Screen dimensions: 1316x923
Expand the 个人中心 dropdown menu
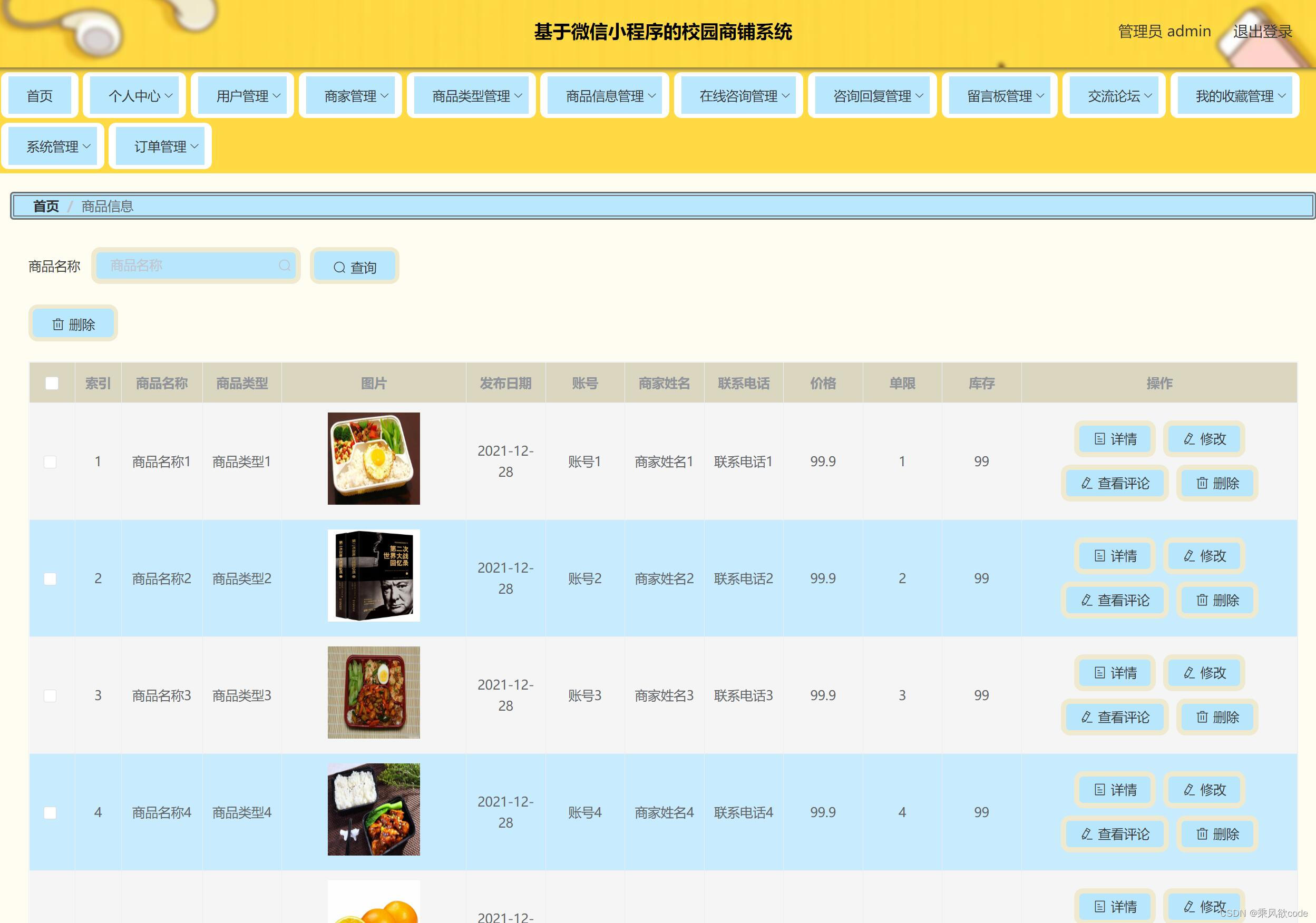pyautogui.click(x=140, y=96)
